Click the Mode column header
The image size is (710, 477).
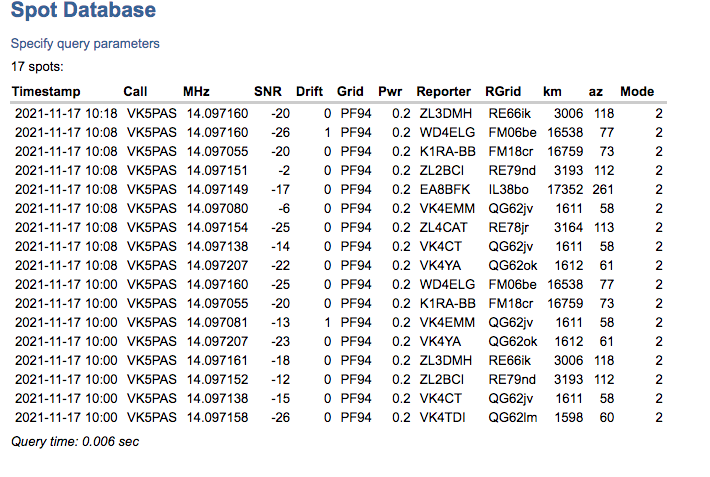coord(636,91)
